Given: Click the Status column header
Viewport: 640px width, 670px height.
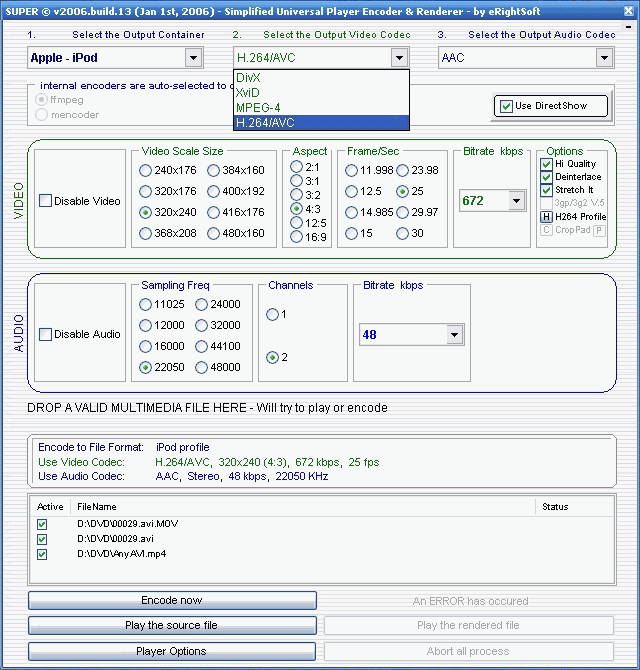Looking at the screenshot, I should 574,507.
